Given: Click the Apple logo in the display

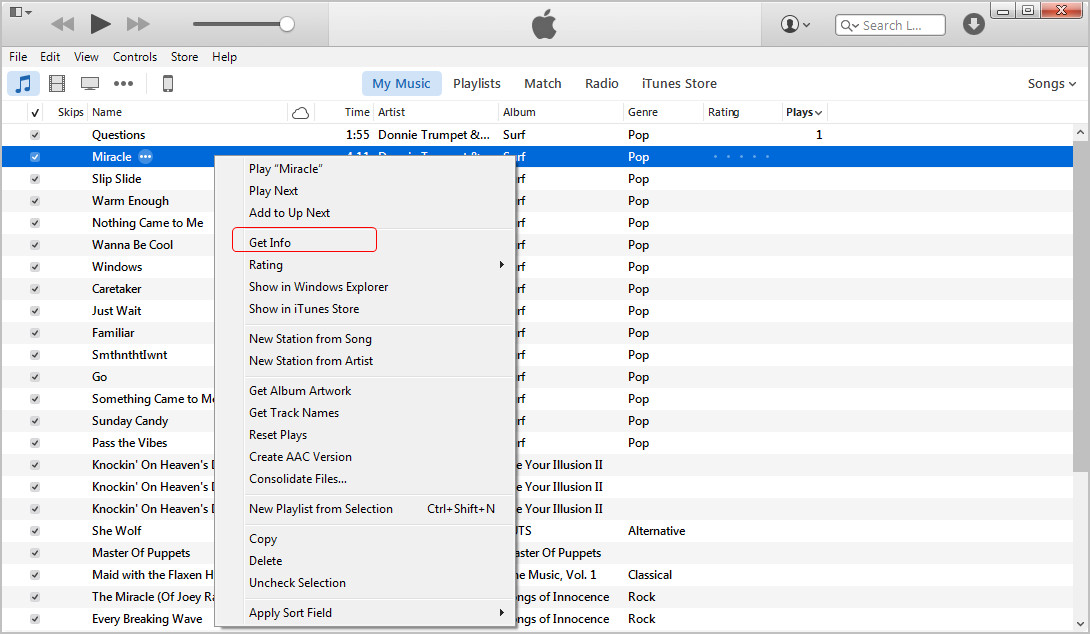Looking at the screenshot, I should [x=544, y=24].
